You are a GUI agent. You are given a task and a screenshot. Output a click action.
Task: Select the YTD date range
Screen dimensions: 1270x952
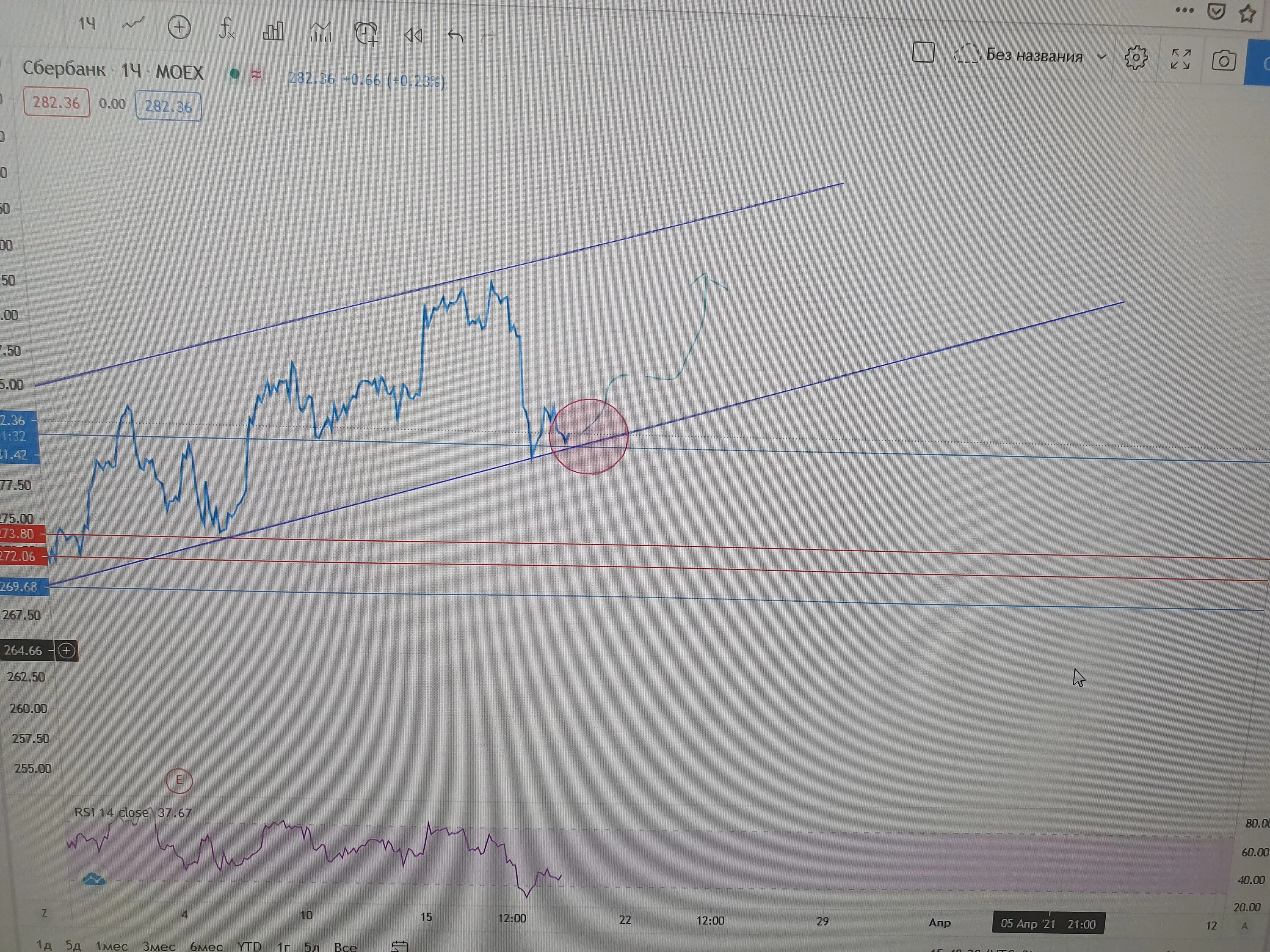(249, 946)
